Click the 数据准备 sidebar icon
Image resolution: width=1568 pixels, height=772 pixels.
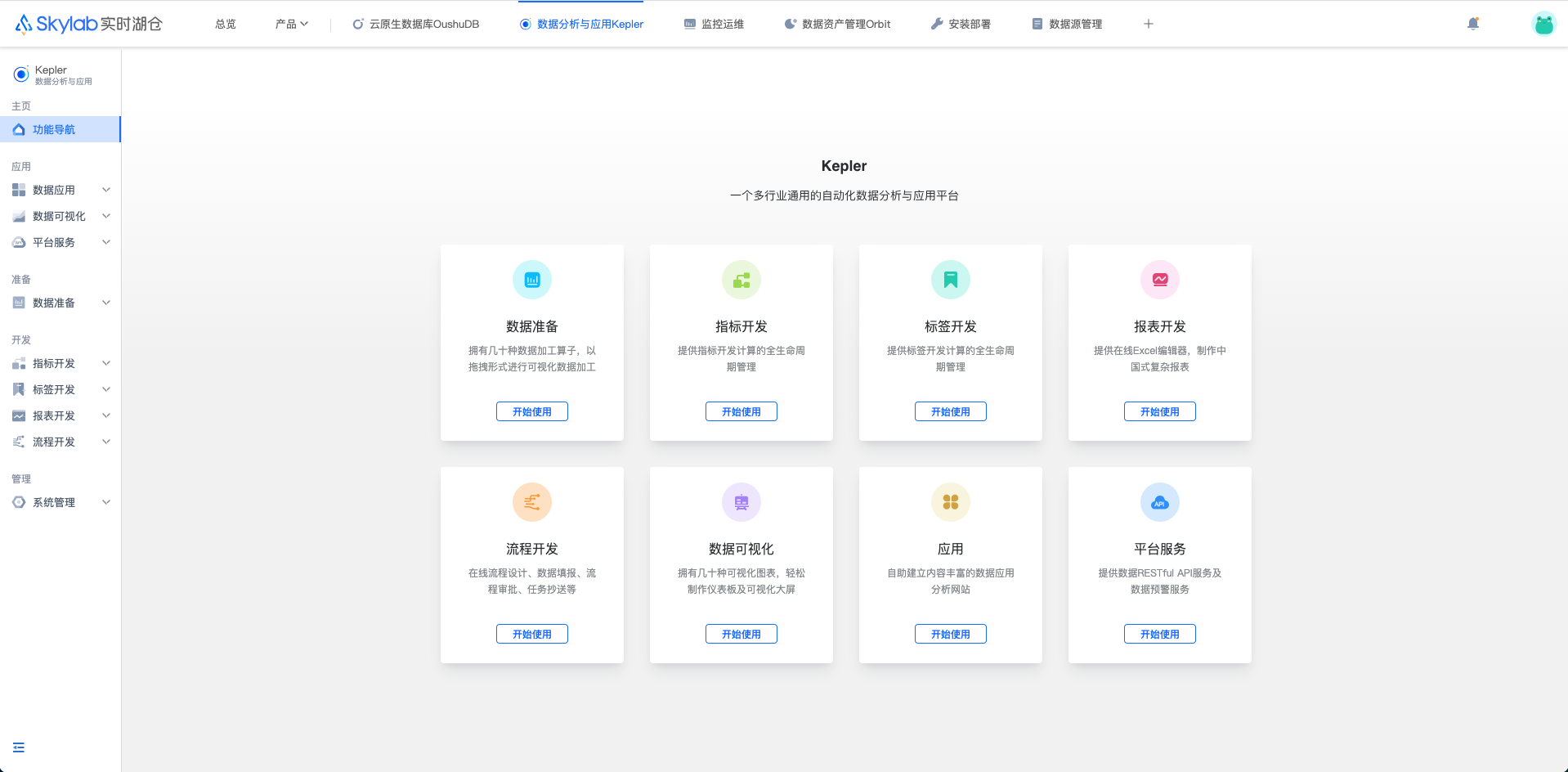coord(19,303)
